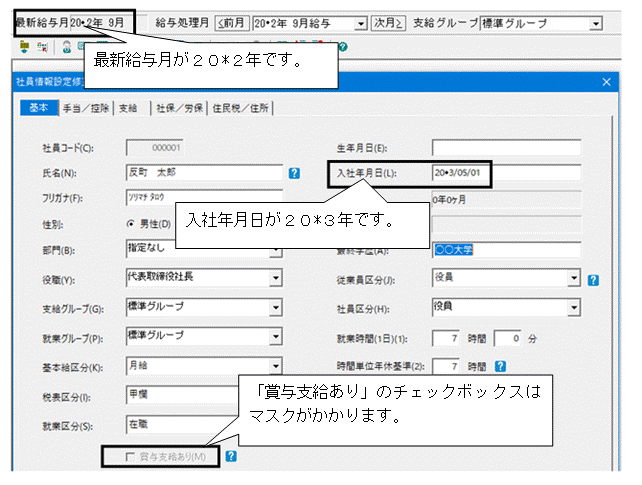Open the help icon next to 氏名
The height and width of the screenshot is (485, 642).
[294, 173]
